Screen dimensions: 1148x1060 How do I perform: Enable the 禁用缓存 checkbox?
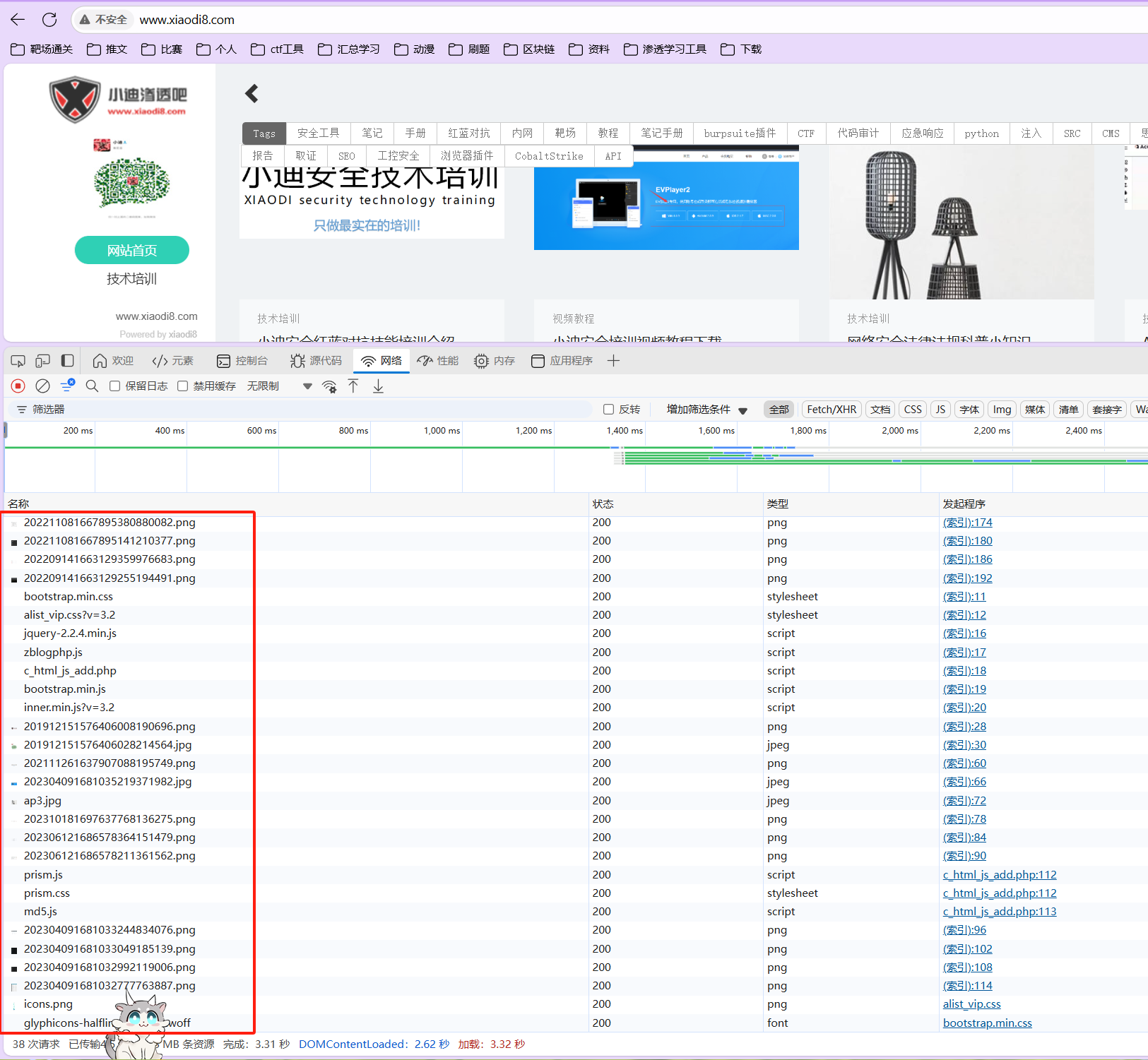pyautogui.click(x=182, y=386)
